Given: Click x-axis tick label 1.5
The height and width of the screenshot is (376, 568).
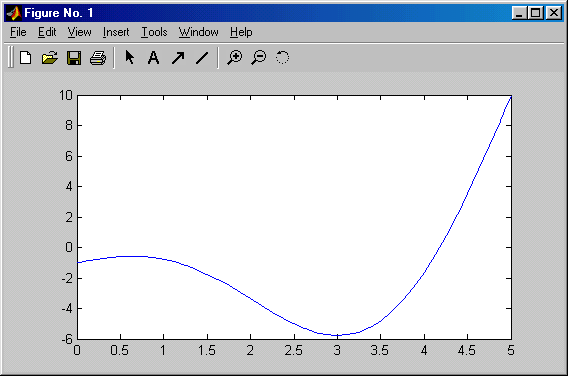Looking at the screenshot, I should pyautogui.click(x=207, y=351).
